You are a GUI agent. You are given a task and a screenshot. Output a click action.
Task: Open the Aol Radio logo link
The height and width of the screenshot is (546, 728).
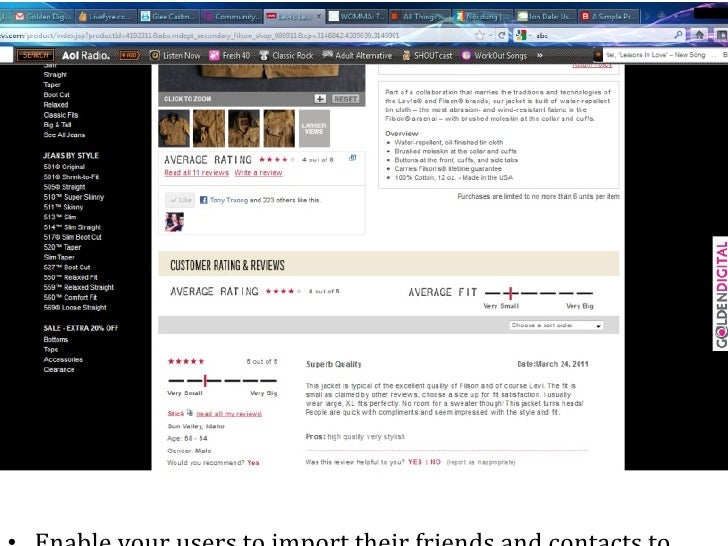pos(86,55)
